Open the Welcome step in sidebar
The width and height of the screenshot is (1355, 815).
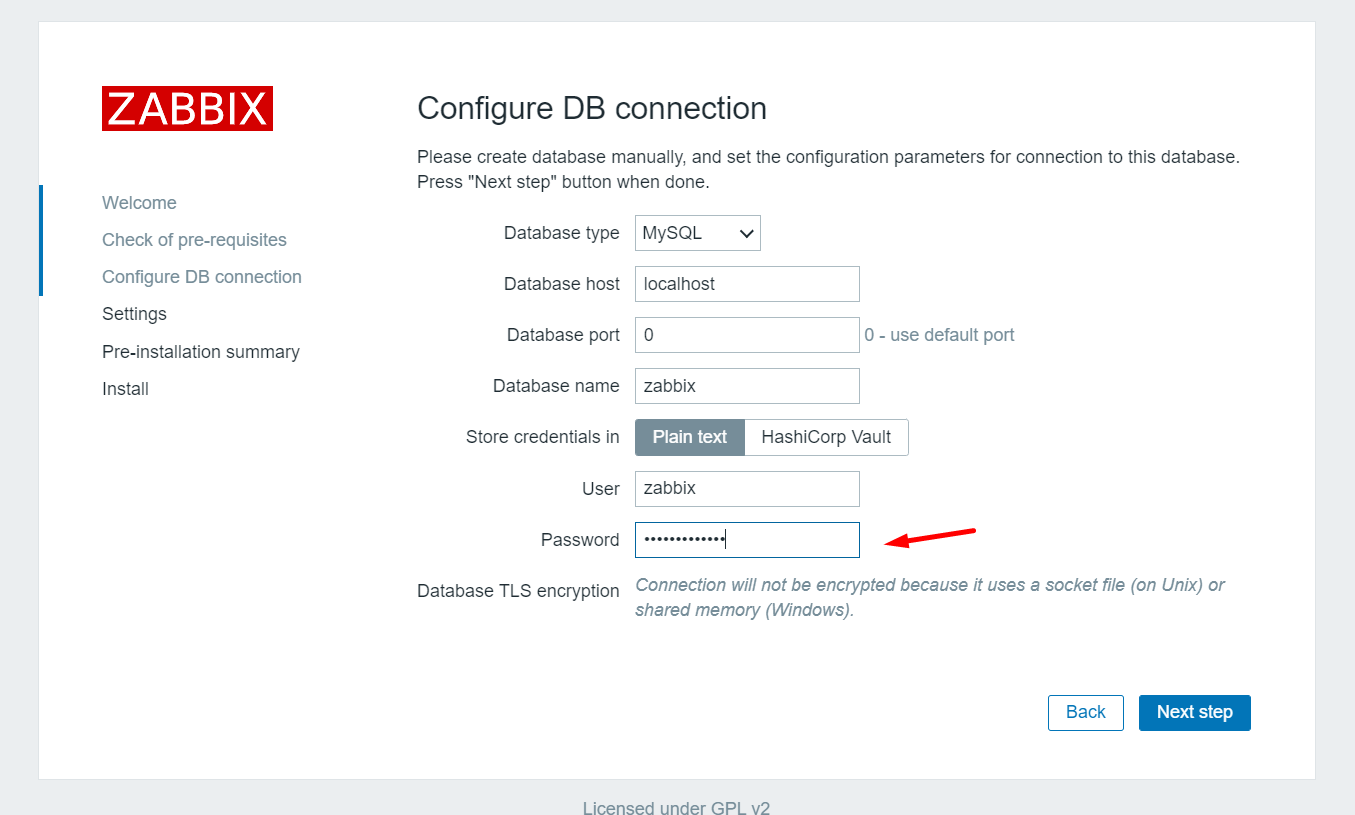pos(139,203)
